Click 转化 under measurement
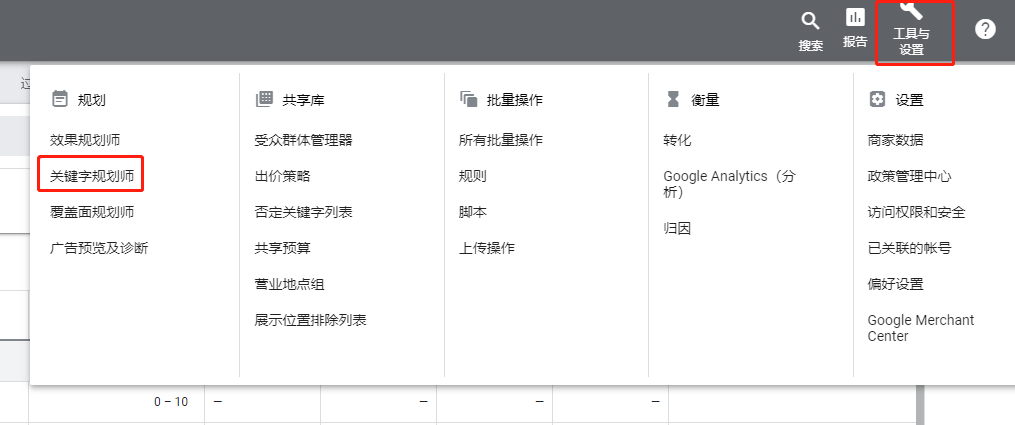 coord(677,140)
